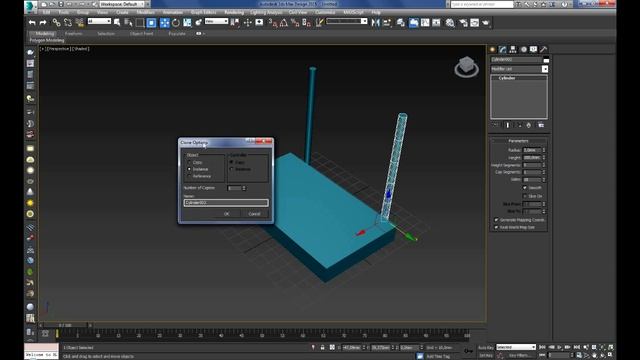640x360 pixels.
Task: Click the object color swatch beside name
Action: (x=546, y=60)
